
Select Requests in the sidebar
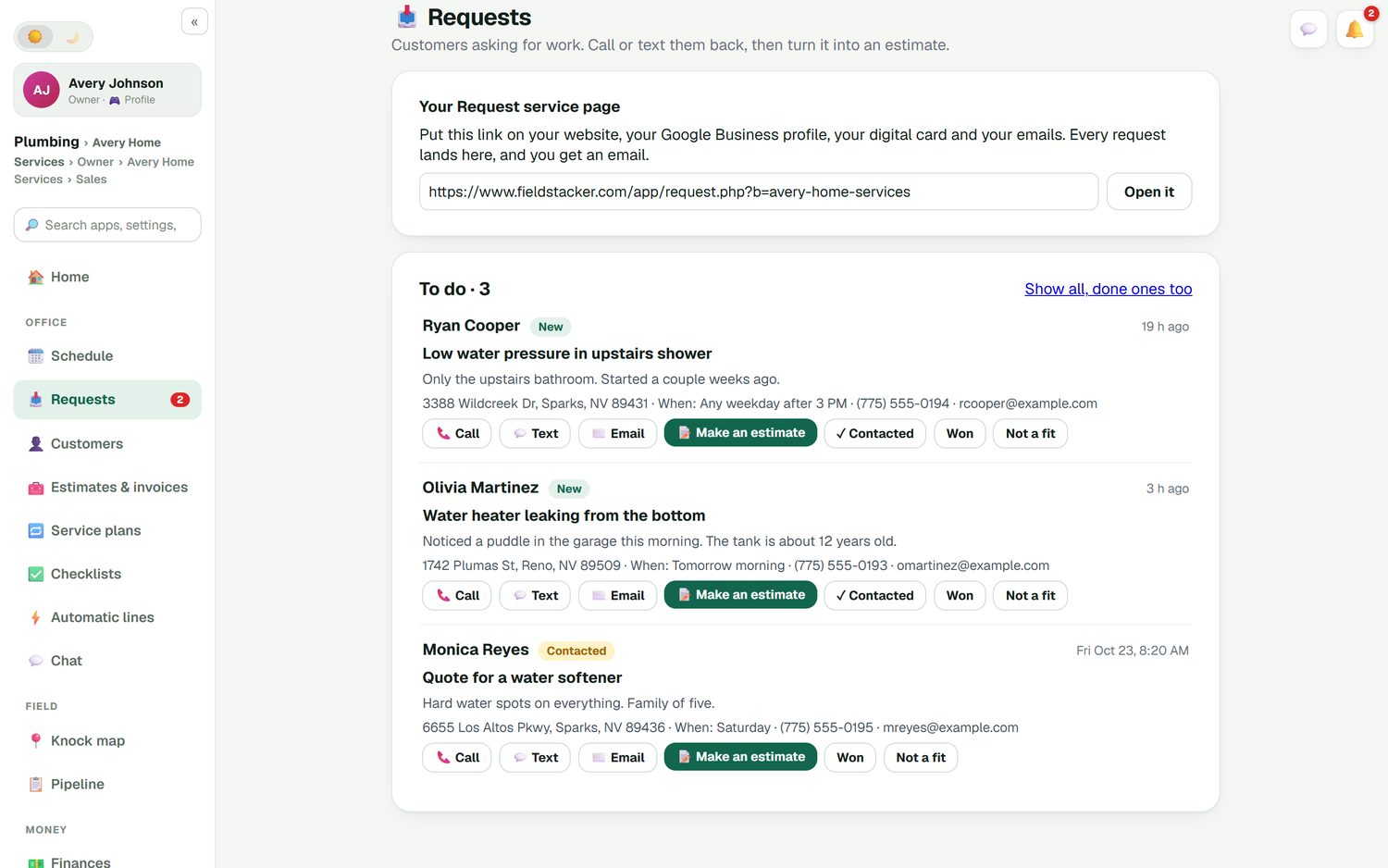(107, 400)
